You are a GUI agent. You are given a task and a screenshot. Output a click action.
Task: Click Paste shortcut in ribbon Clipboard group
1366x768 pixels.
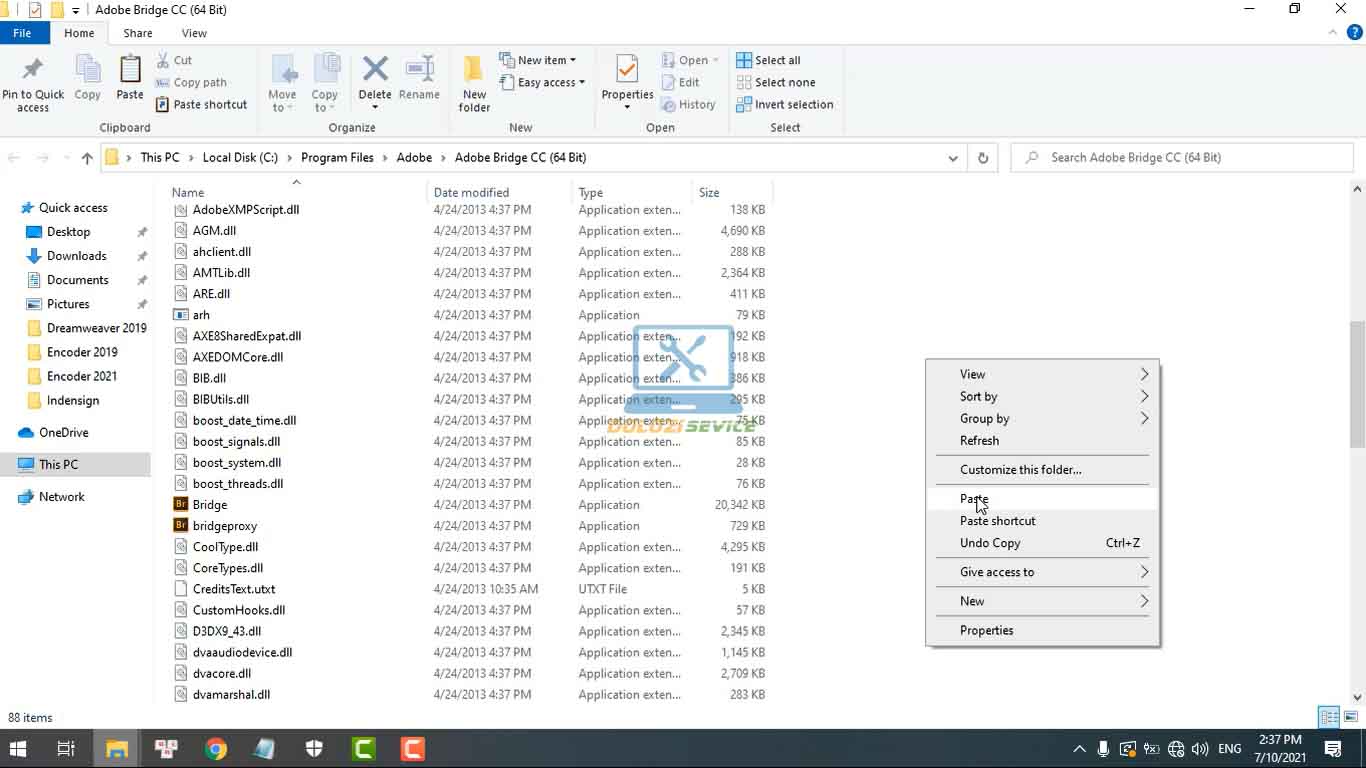click(201, 104)
